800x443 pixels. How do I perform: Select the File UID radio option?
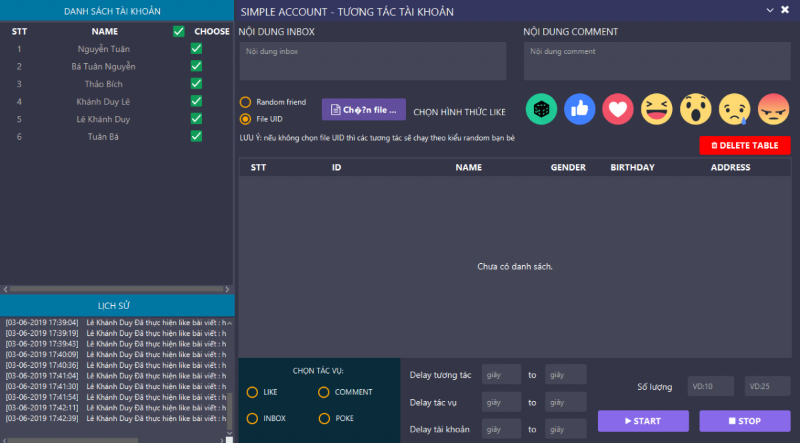click(245, 119)
